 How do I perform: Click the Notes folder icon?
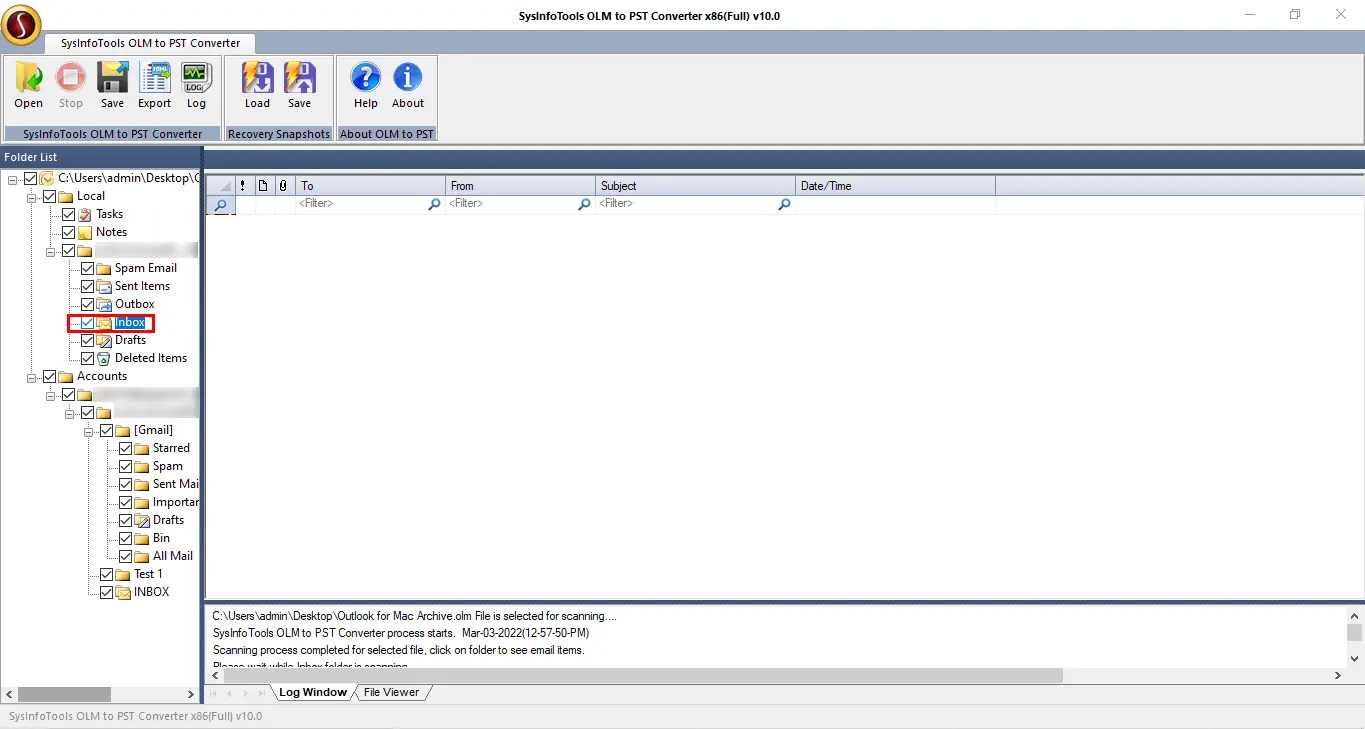point(85,232)
